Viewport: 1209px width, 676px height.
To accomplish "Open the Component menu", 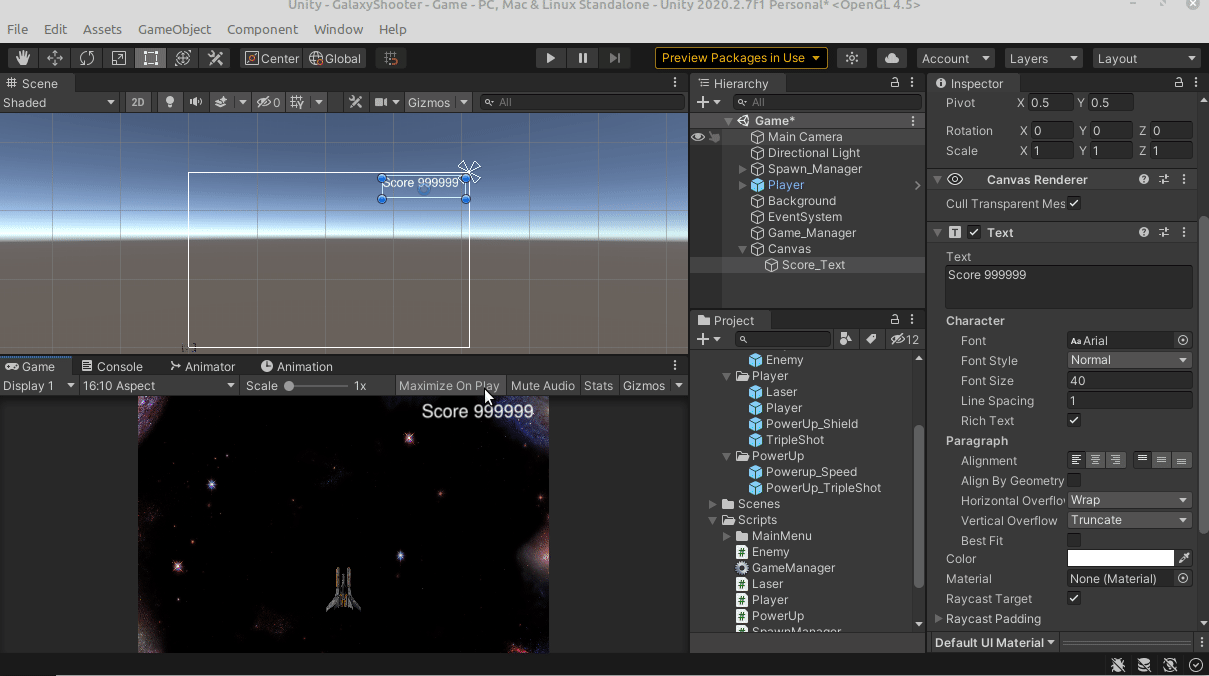I will 263,30.
